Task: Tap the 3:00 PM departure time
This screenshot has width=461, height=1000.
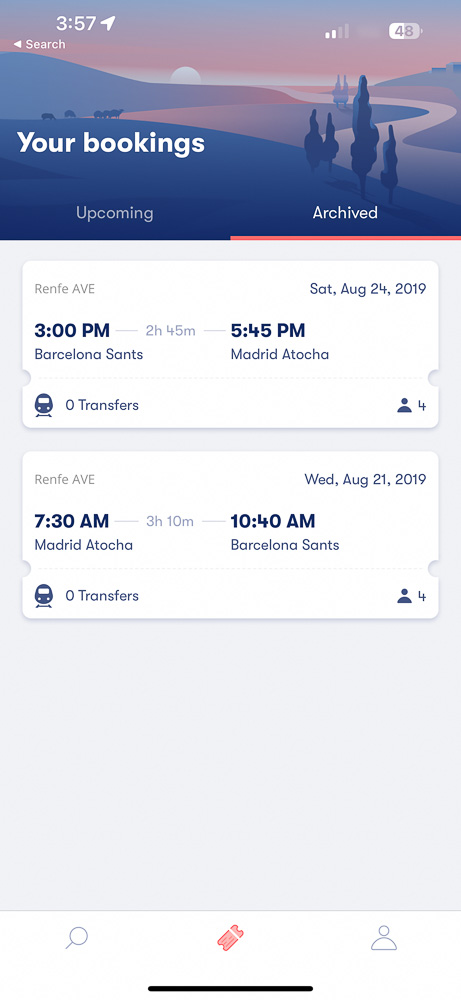Action: click(72, 330)
